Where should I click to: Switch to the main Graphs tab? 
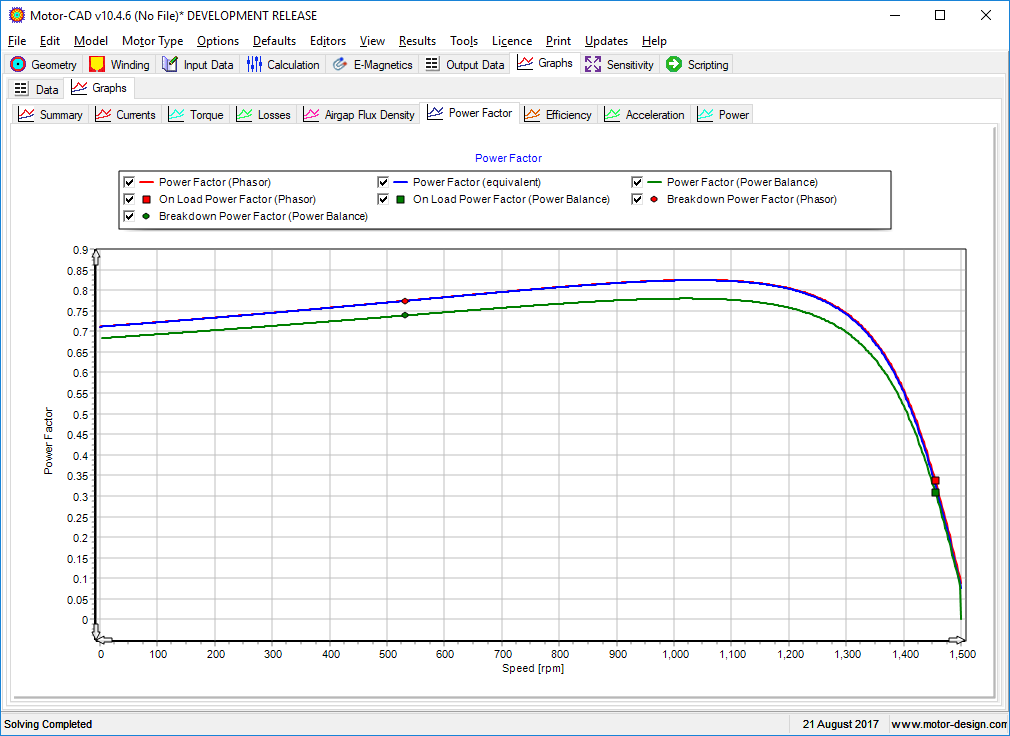click(x=545, y=63)
